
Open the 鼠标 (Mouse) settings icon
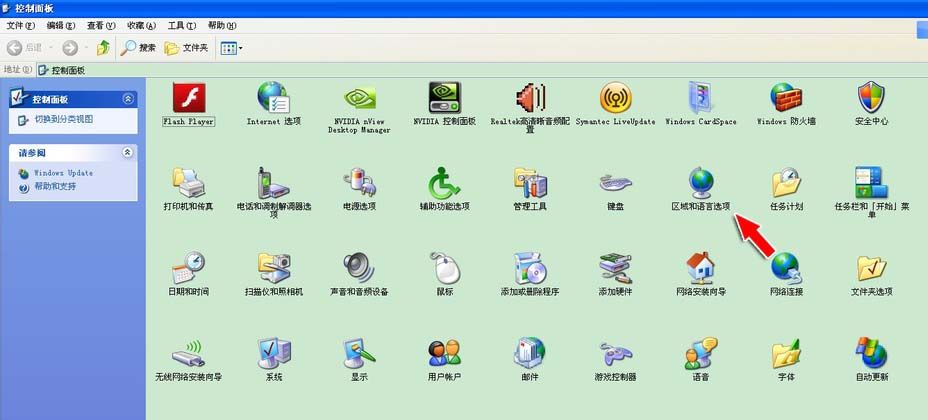coord(444,270)
